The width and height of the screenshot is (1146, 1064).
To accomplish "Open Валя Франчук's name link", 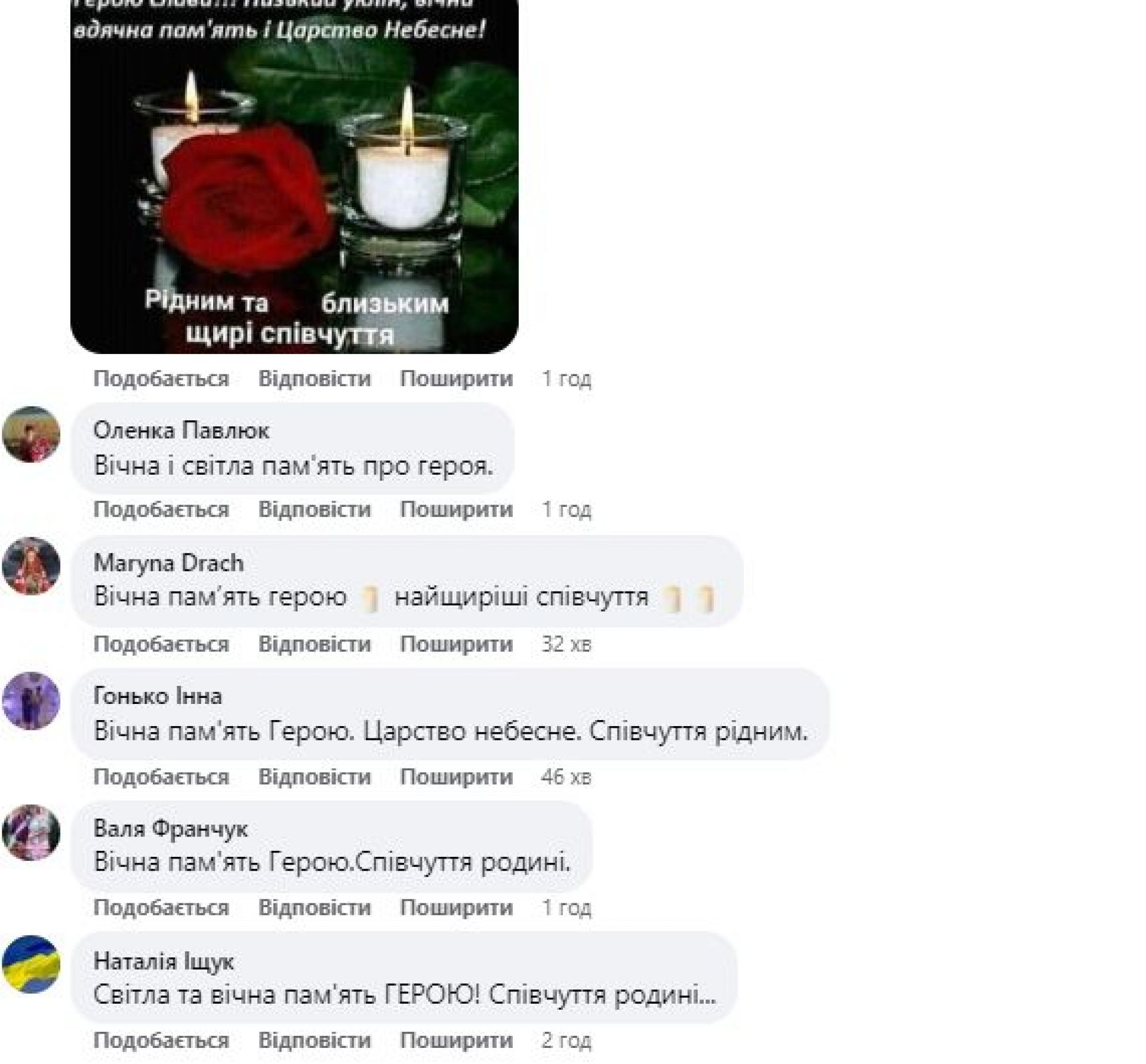I will pyautogui.click(x=171, y=829).
